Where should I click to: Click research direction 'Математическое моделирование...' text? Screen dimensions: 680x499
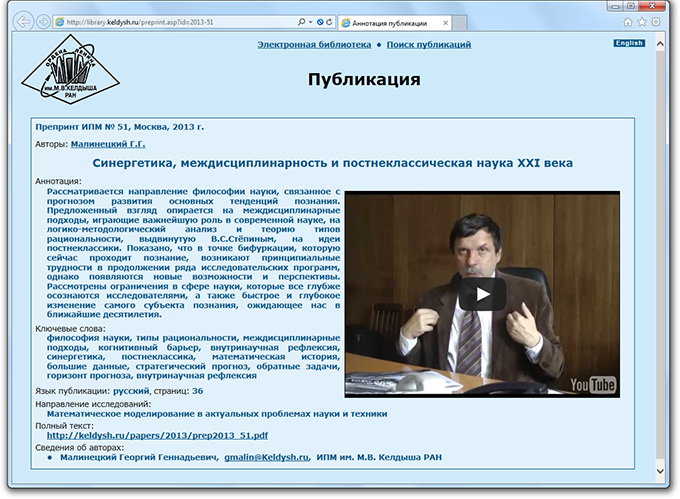[217, 414]
